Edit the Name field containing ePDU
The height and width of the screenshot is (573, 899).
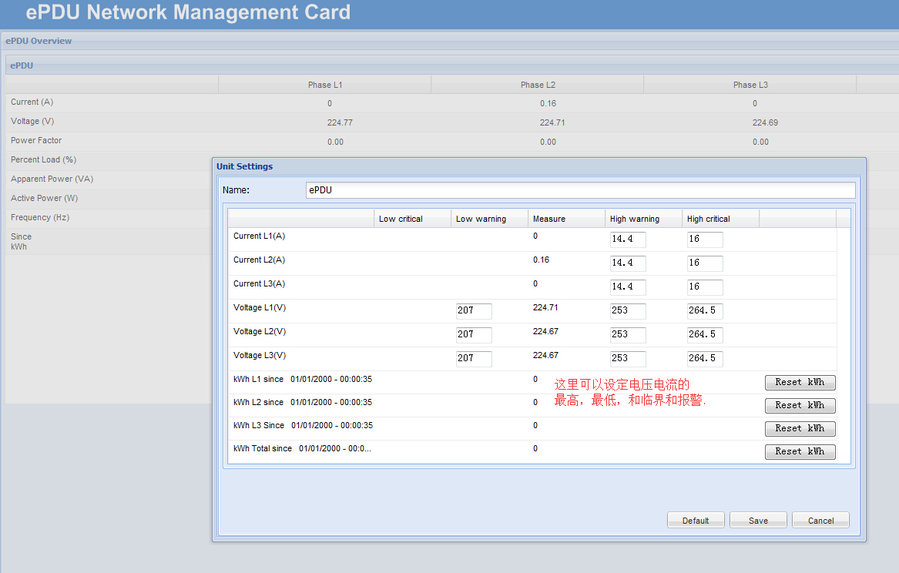point(580,190)
